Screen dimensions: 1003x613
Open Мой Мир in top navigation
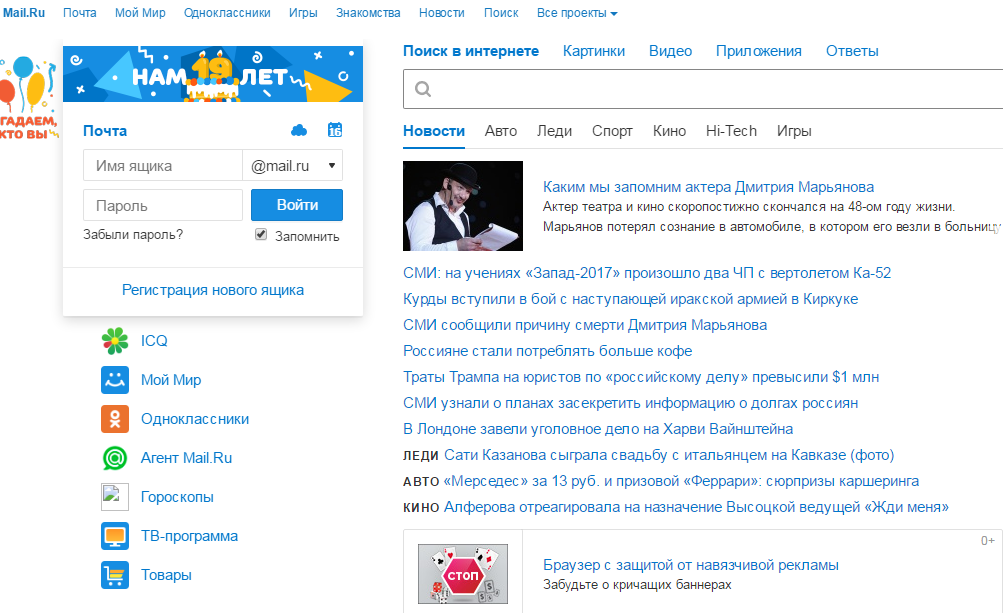(x=140, y=13)
